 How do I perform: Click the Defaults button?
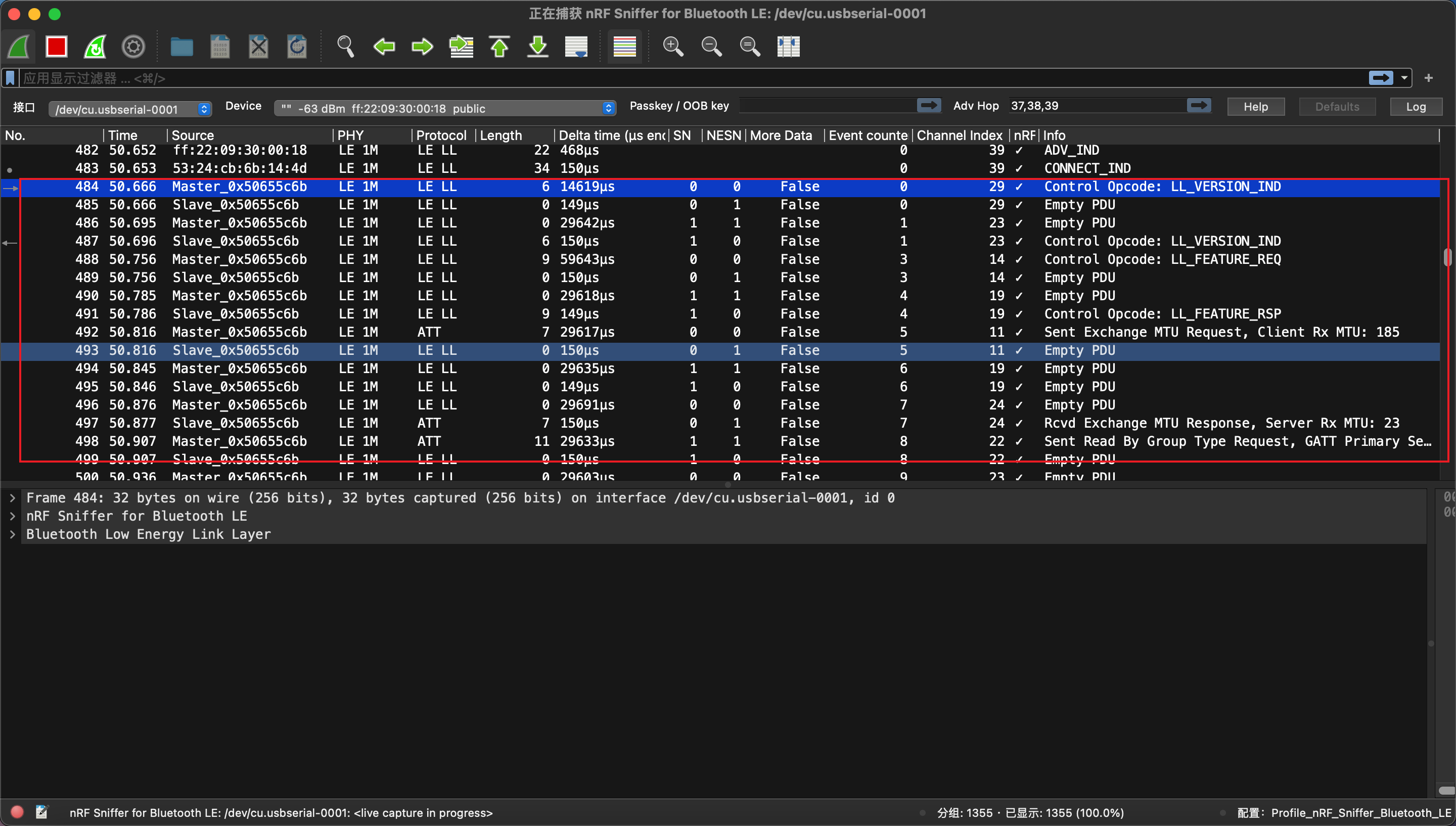pyautogui.click(x=1337, y=107)
